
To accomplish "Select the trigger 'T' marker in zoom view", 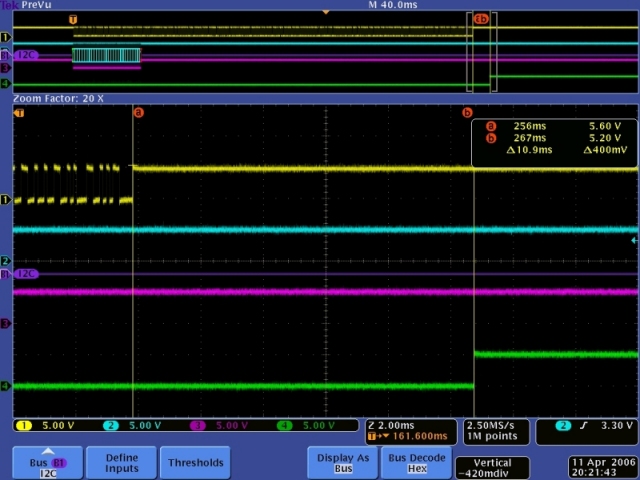I will pyautogui.click(x=17, y=113).
